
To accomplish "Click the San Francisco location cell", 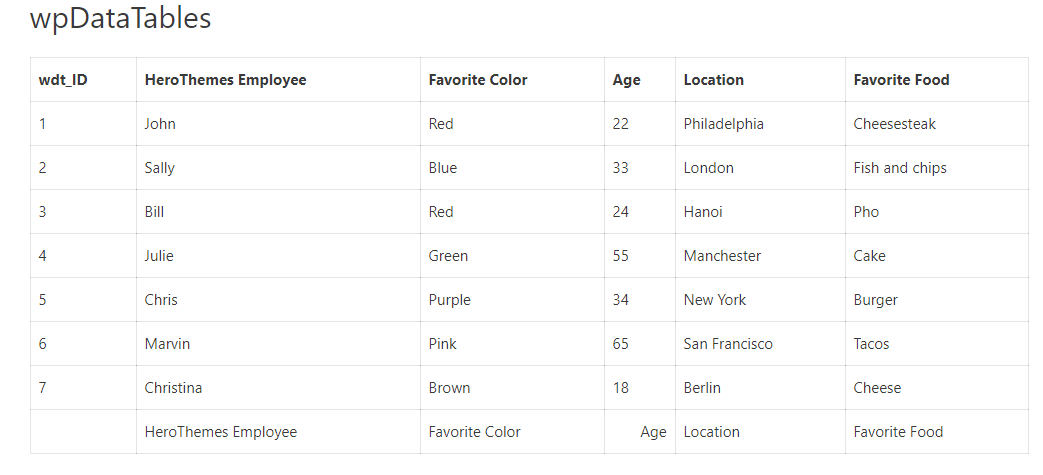I will point(728,344).
